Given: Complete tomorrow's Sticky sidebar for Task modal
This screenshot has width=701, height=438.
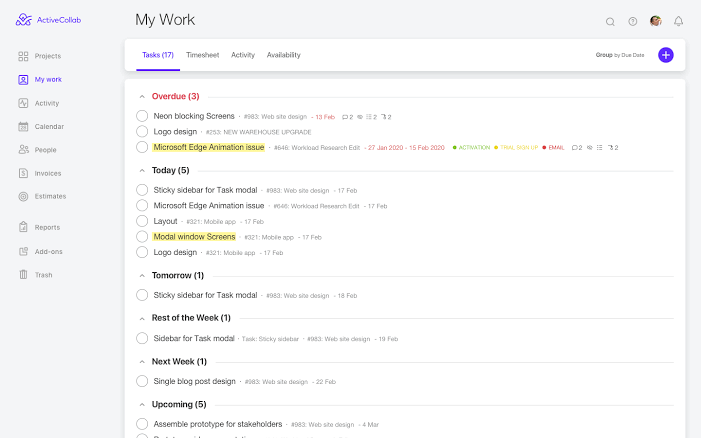Looking at the screenshot, I should tap(142, 295).
